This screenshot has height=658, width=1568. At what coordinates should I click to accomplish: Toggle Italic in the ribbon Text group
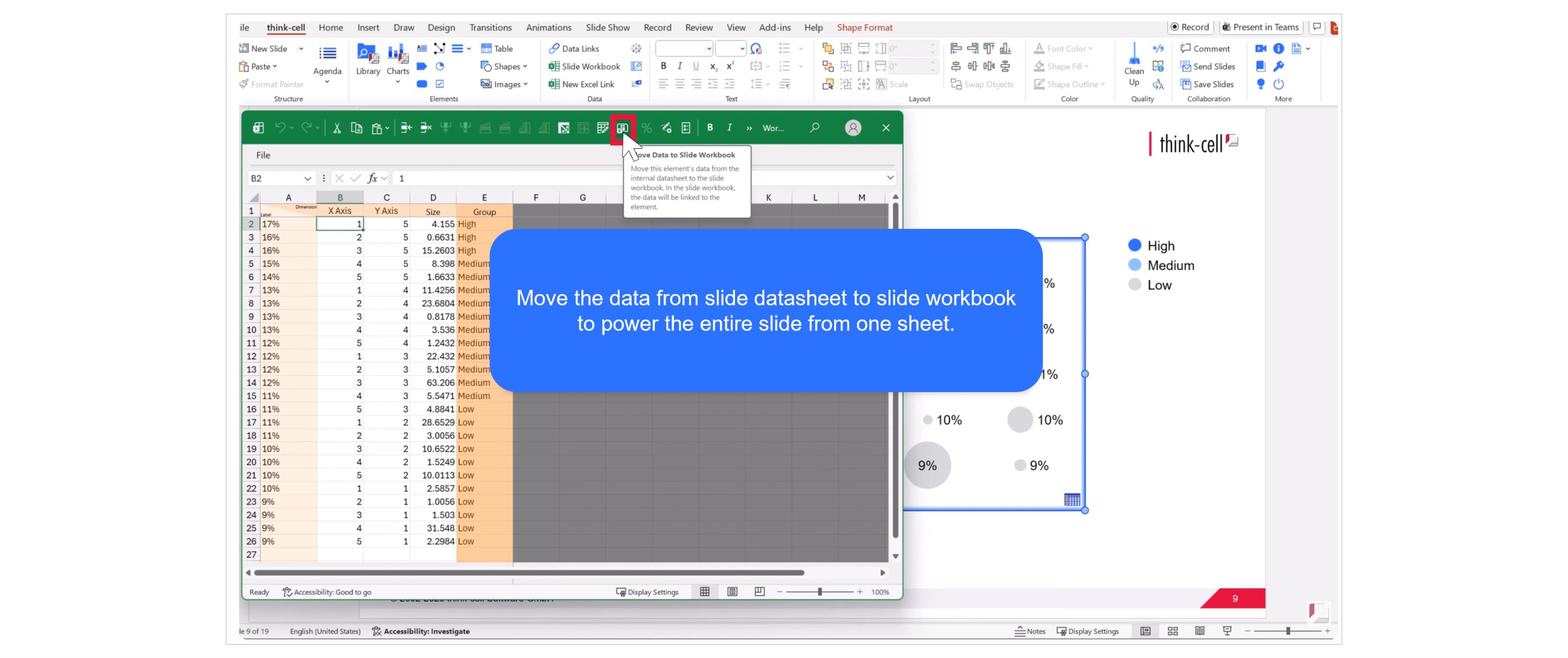pyautogui.click(x=680, y=66)
